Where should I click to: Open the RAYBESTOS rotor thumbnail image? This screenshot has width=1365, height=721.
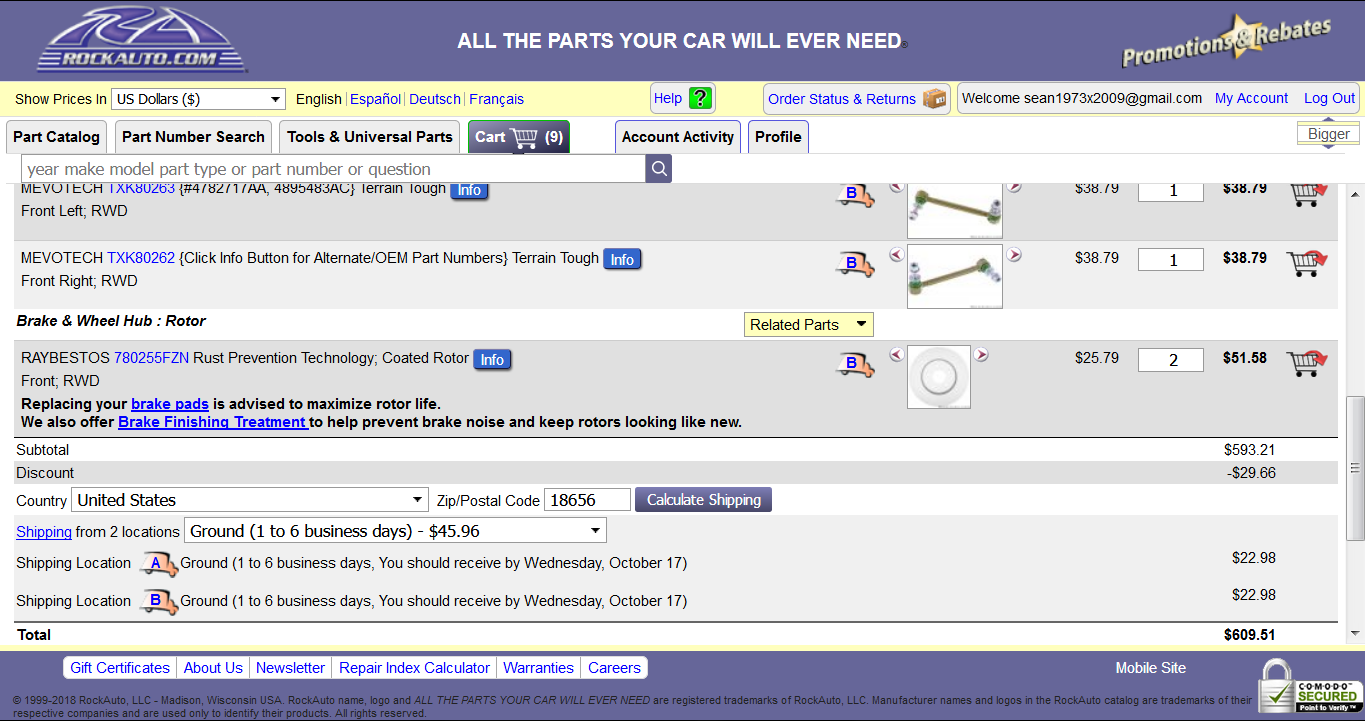tap(939, 377)
